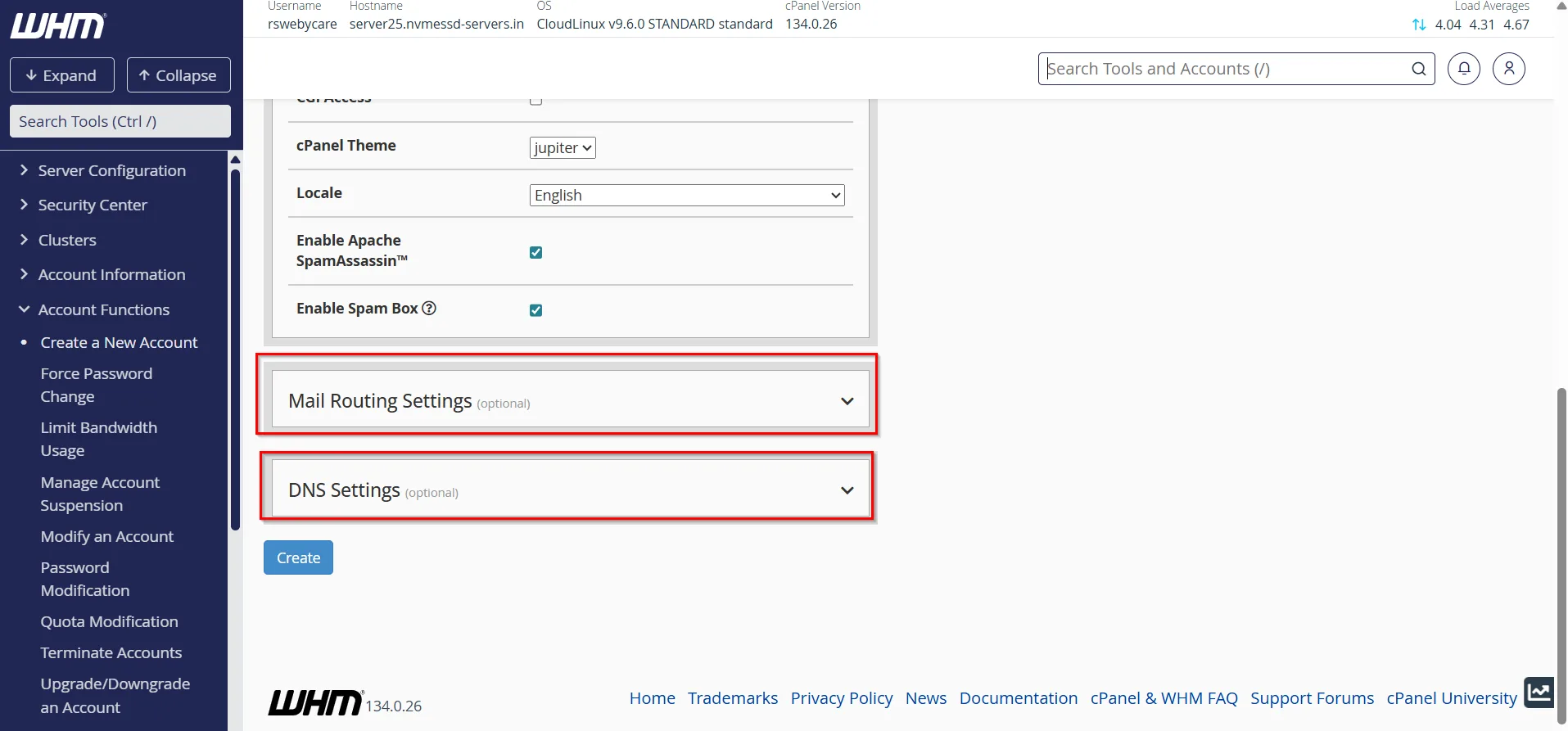Click hostname server25.nvmessd-servers.in text
This screenshot has width=1568, height=731.
[436, 24]
